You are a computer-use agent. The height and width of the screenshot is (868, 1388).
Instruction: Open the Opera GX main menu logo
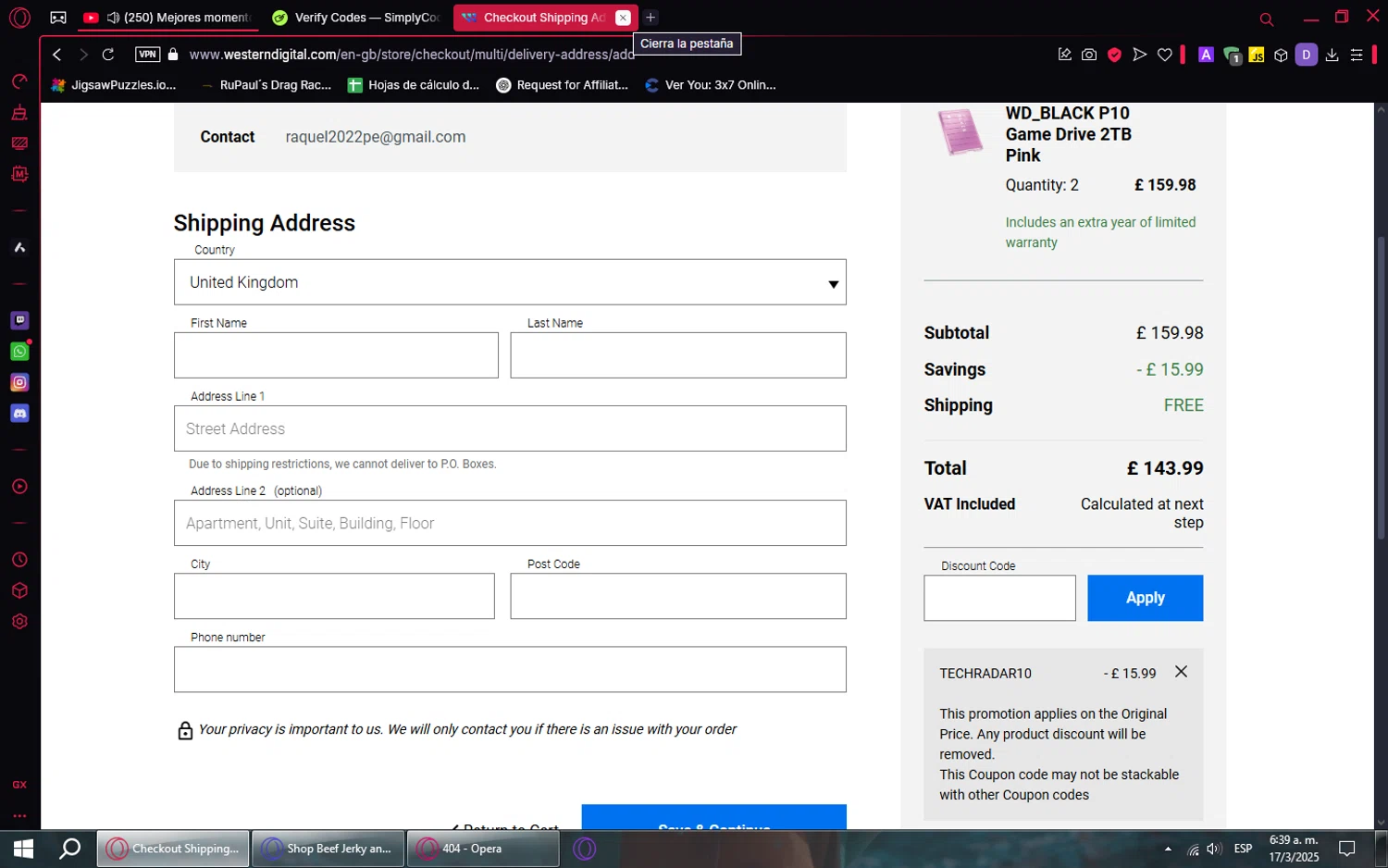coord(19,18)
